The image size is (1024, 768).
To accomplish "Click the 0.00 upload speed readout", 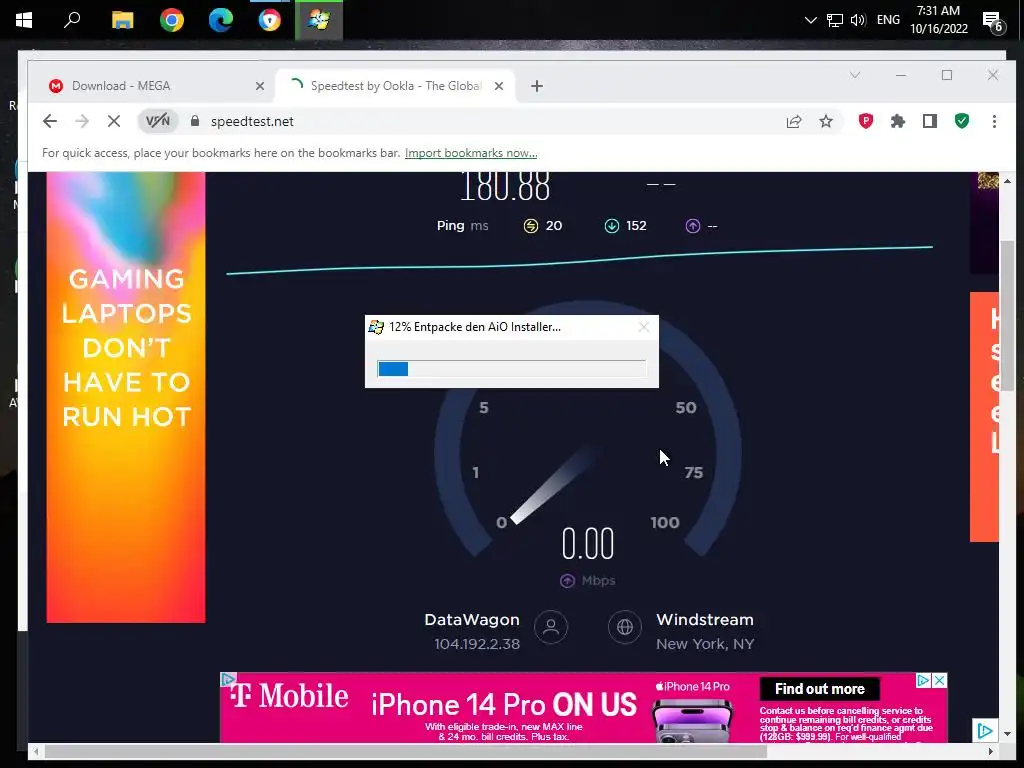I will click(588, 544).
